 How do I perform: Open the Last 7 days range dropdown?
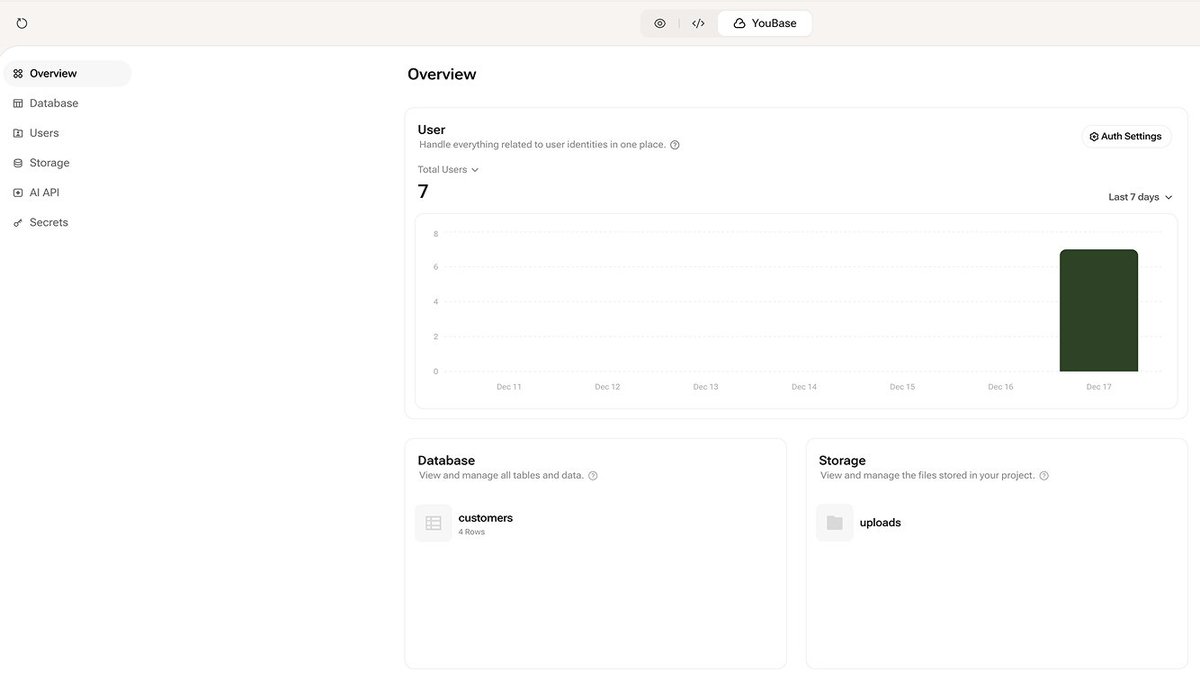[x=1140, y=197]
